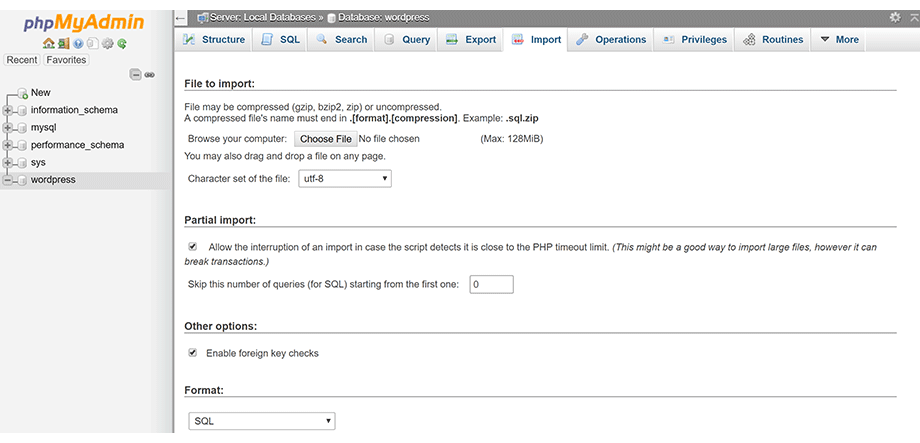Click the database icon beside sys
Screen dimensions: 920x443
(x=22, y=163)
